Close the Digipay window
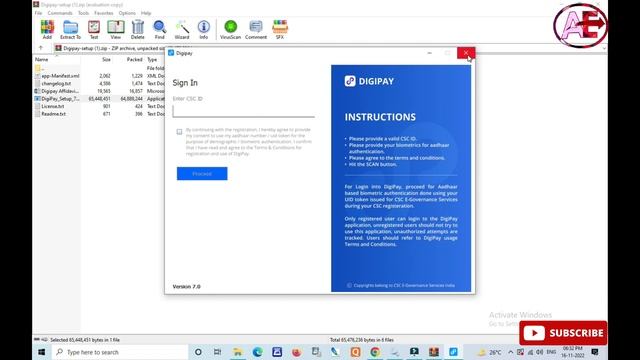Image resolution: width=640 pixels, height=360 pixels. coord(466,53)
